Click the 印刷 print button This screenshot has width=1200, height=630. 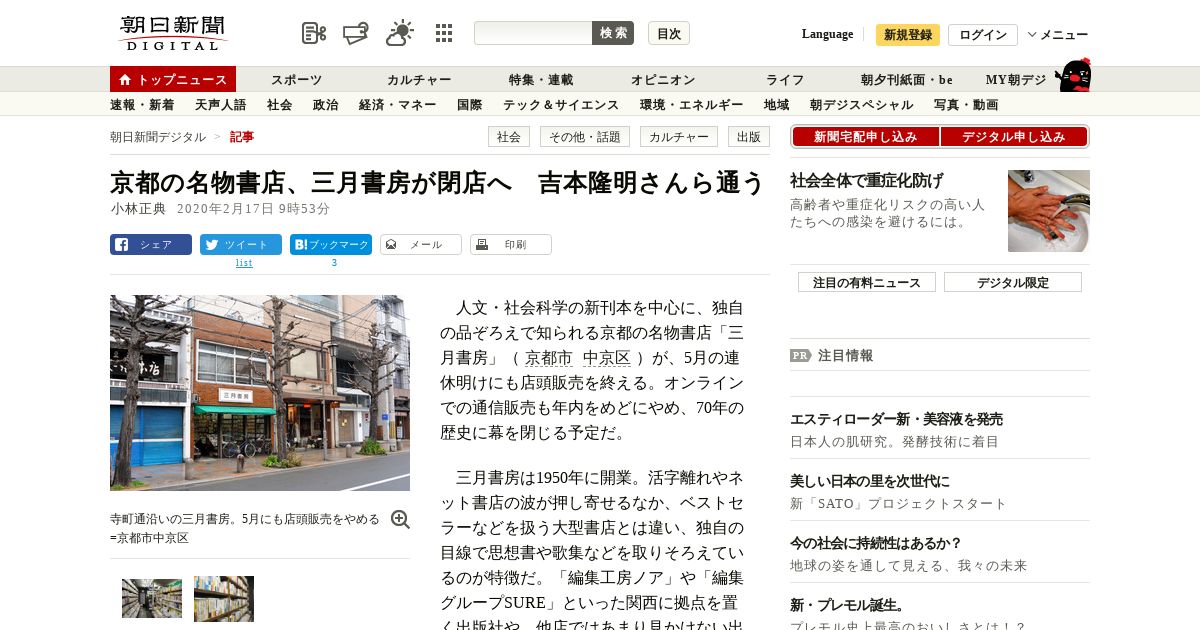pos(511,245)
